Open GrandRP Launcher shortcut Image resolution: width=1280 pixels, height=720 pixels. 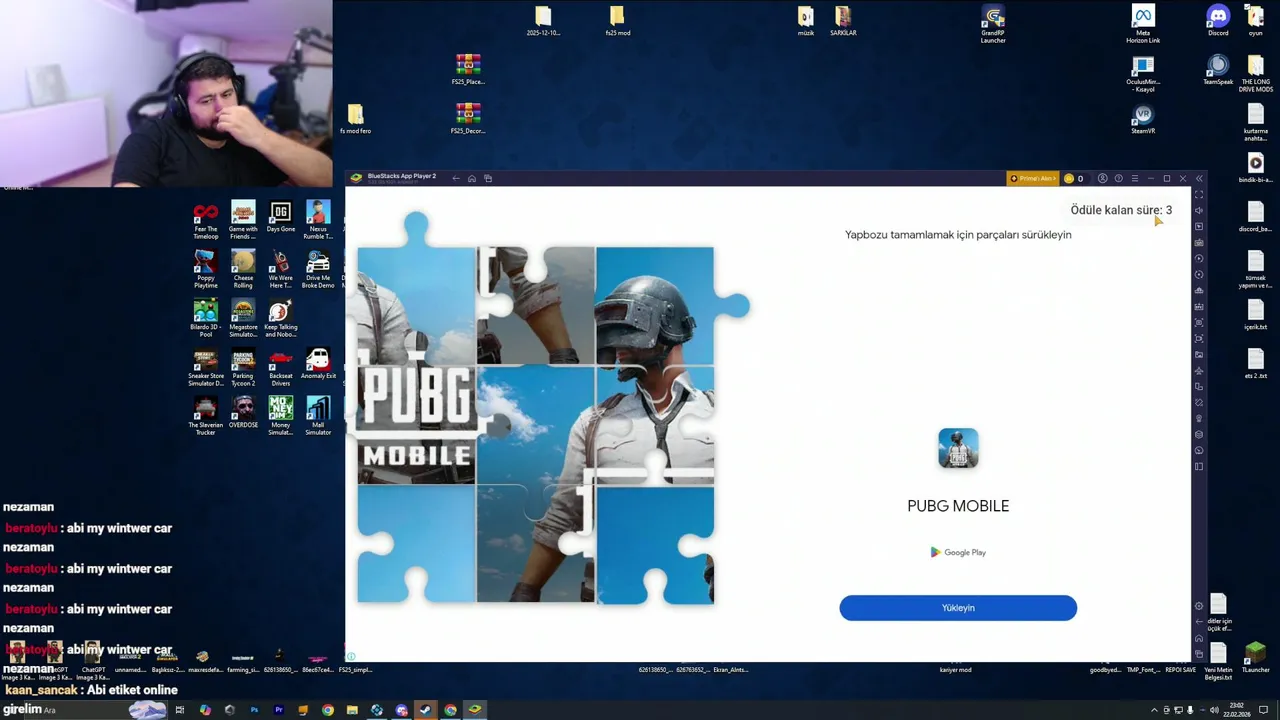click(x=993, y=24)
